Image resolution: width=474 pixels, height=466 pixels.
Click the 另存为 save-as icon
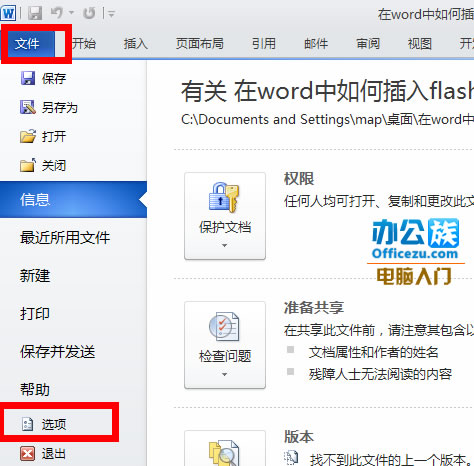pyautogui.click(x=28, y=107)
